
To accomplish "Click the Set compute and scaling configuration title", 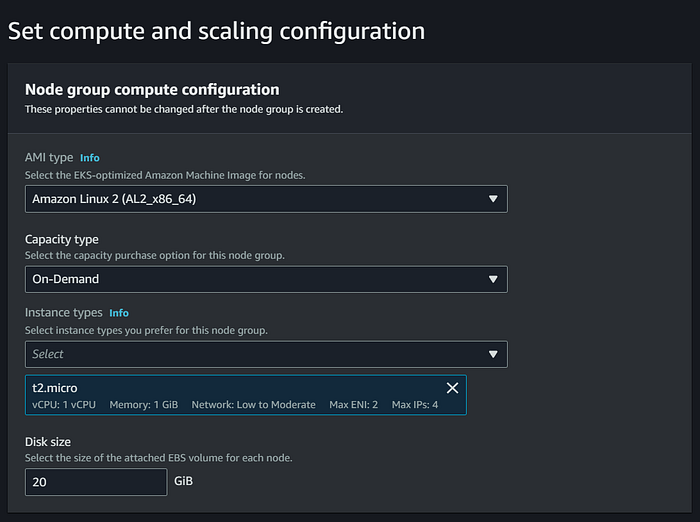I will (x=216, y=31).
